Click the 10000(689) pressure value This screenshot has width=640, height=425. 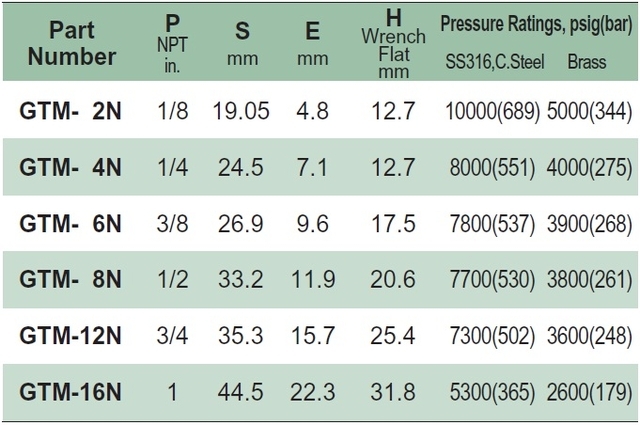point(493,111)
